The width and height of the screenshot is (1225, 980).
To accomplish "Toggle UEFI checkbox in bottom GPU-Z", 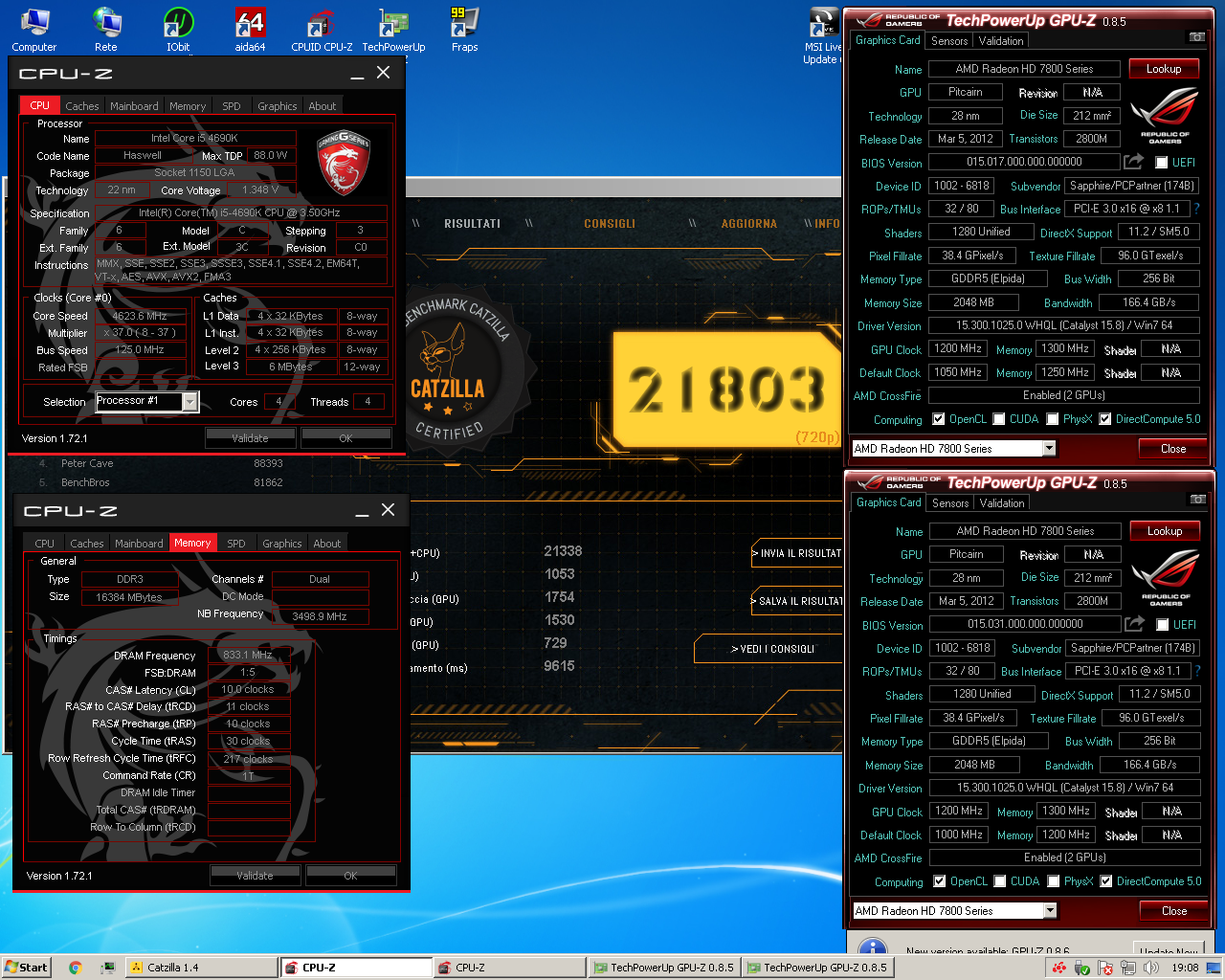I will [1163, 625].
